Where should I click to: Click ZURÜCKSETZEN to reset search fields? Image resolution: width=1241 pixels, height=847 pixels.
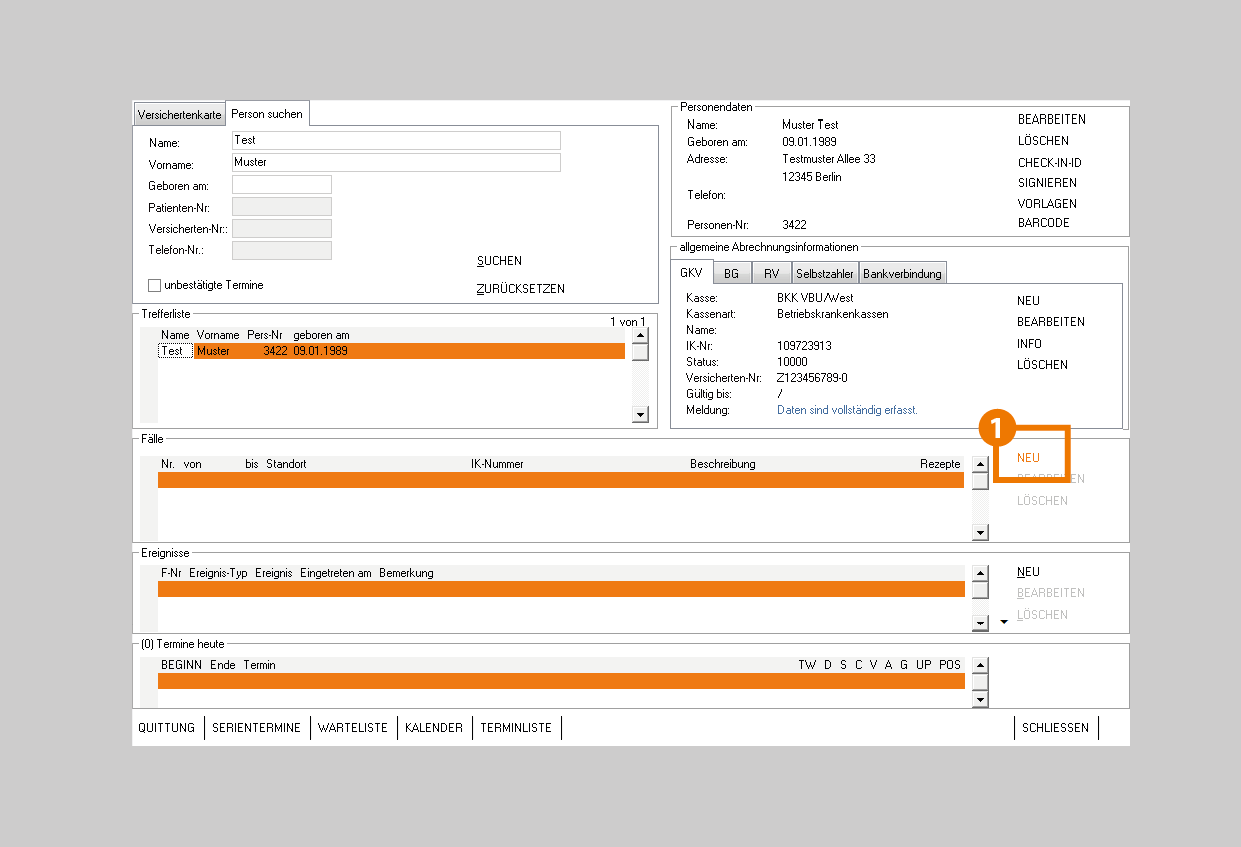pyautogui.click(x=520, y=289)
